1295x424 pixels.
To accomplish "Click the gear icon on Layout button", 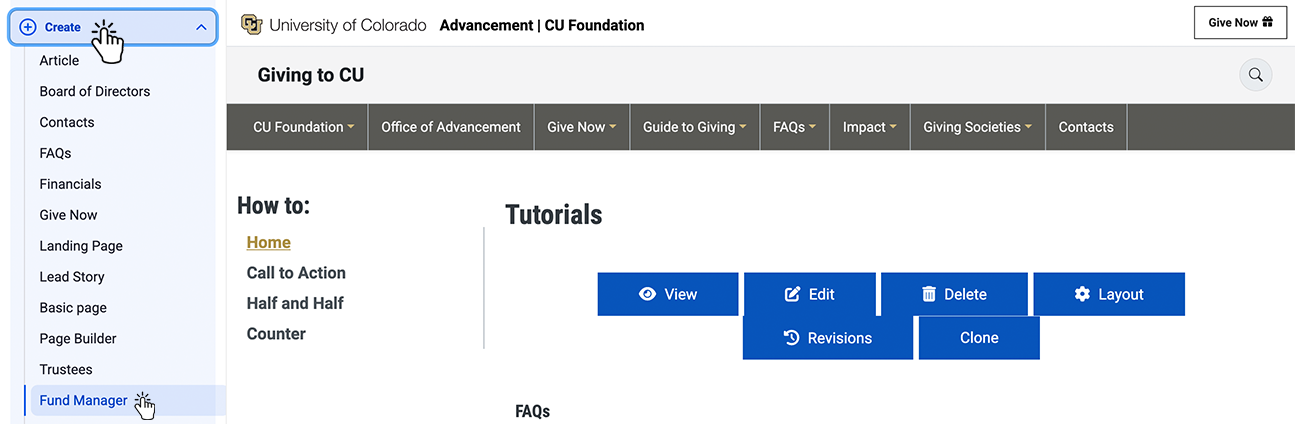I will [x=1082, y=294].
